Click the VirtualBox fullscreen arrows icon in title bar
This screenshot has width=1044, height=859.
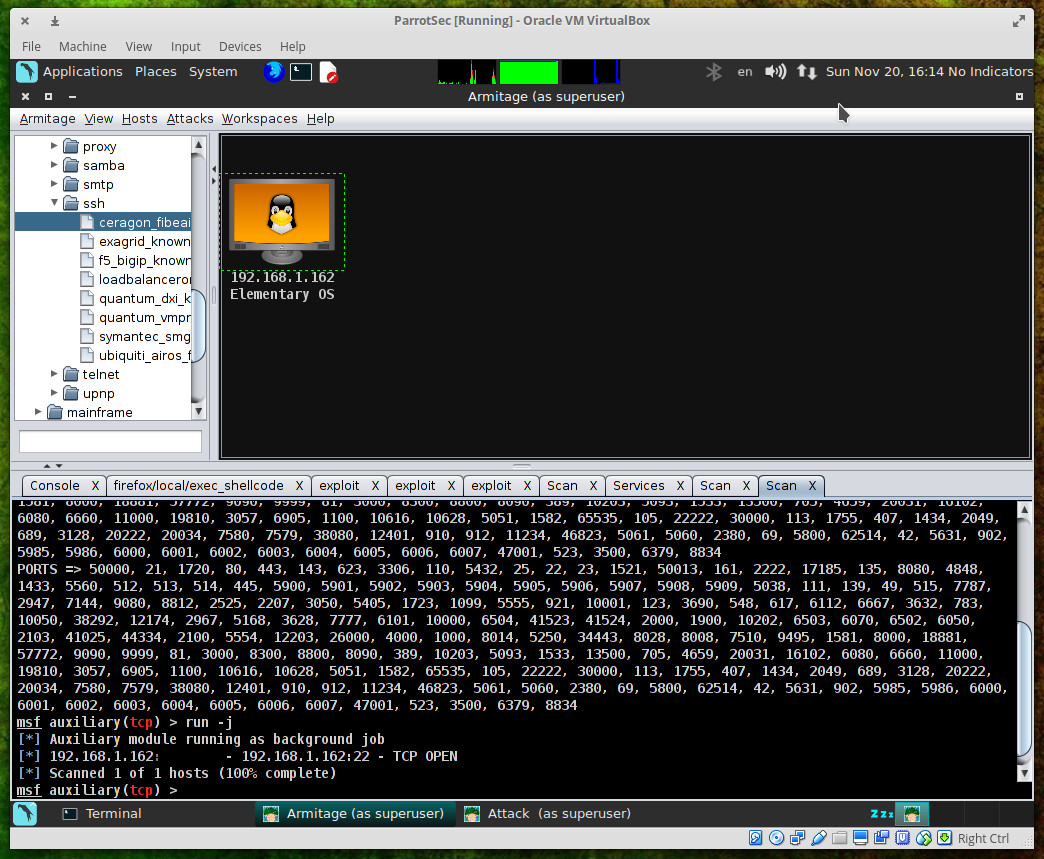point(1019,21)
